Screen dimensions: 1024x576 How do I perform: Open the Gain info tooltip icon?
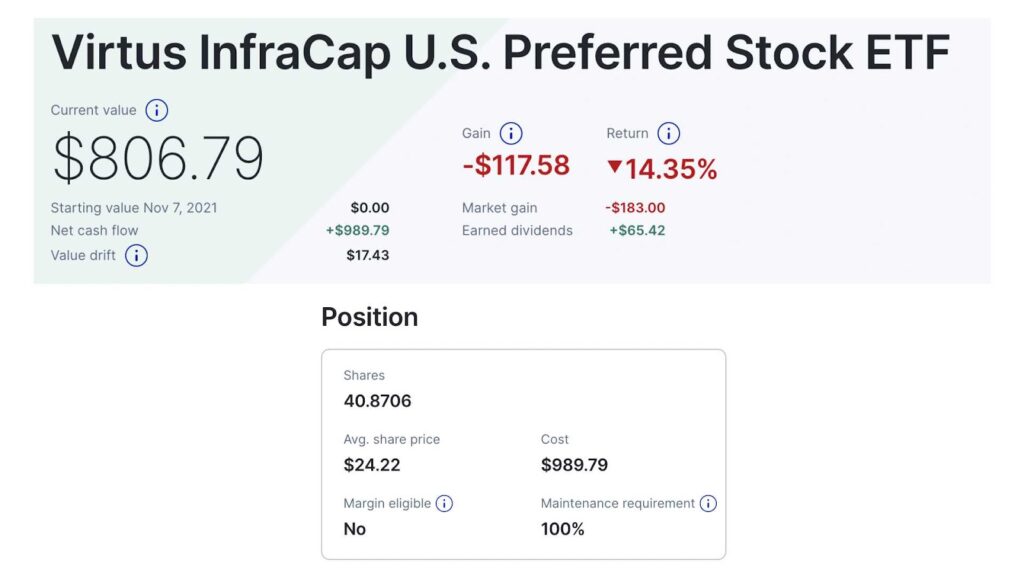[511, 133]
